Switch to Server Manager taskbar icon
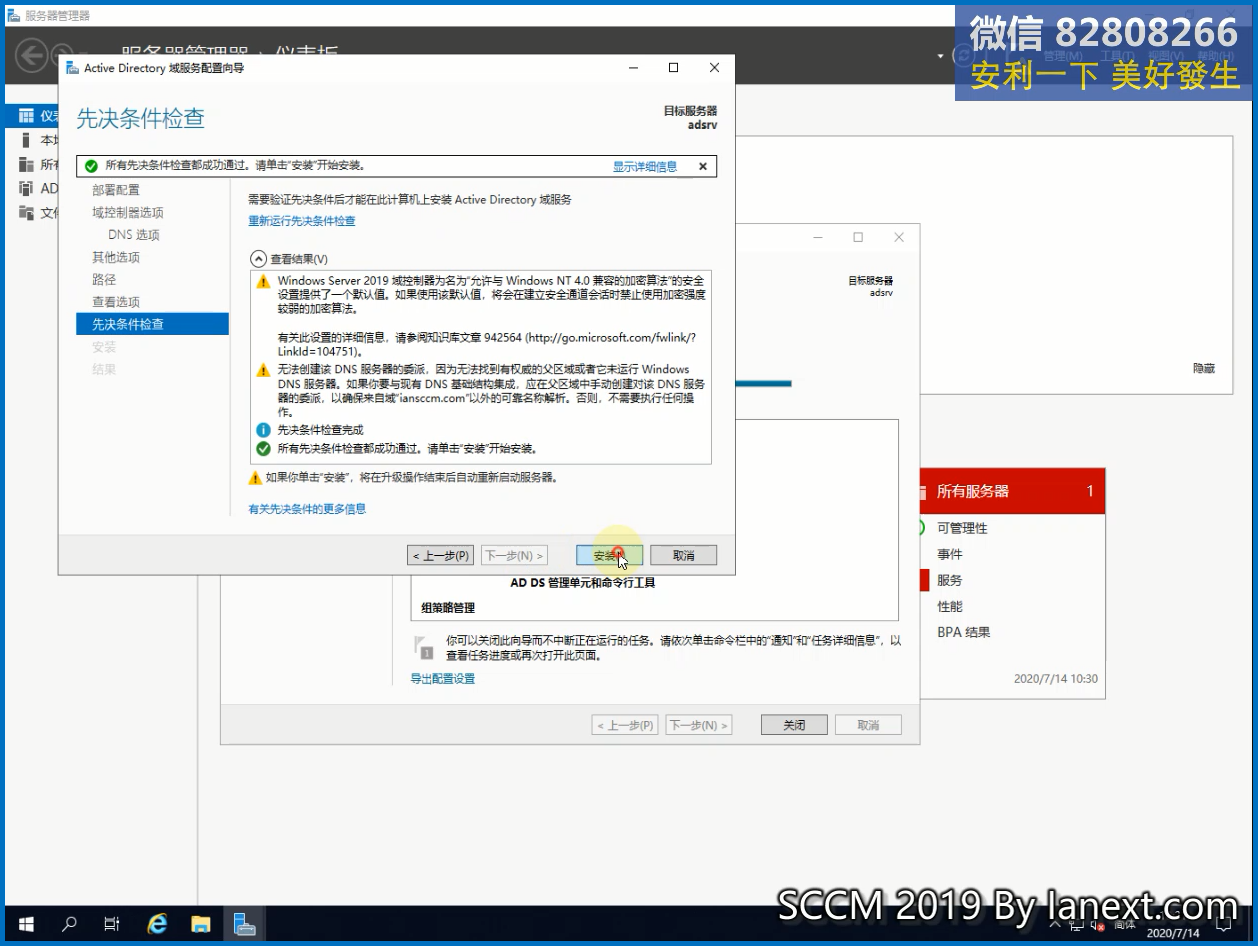This screenshot has width=1258, height=946. [244, 924]
